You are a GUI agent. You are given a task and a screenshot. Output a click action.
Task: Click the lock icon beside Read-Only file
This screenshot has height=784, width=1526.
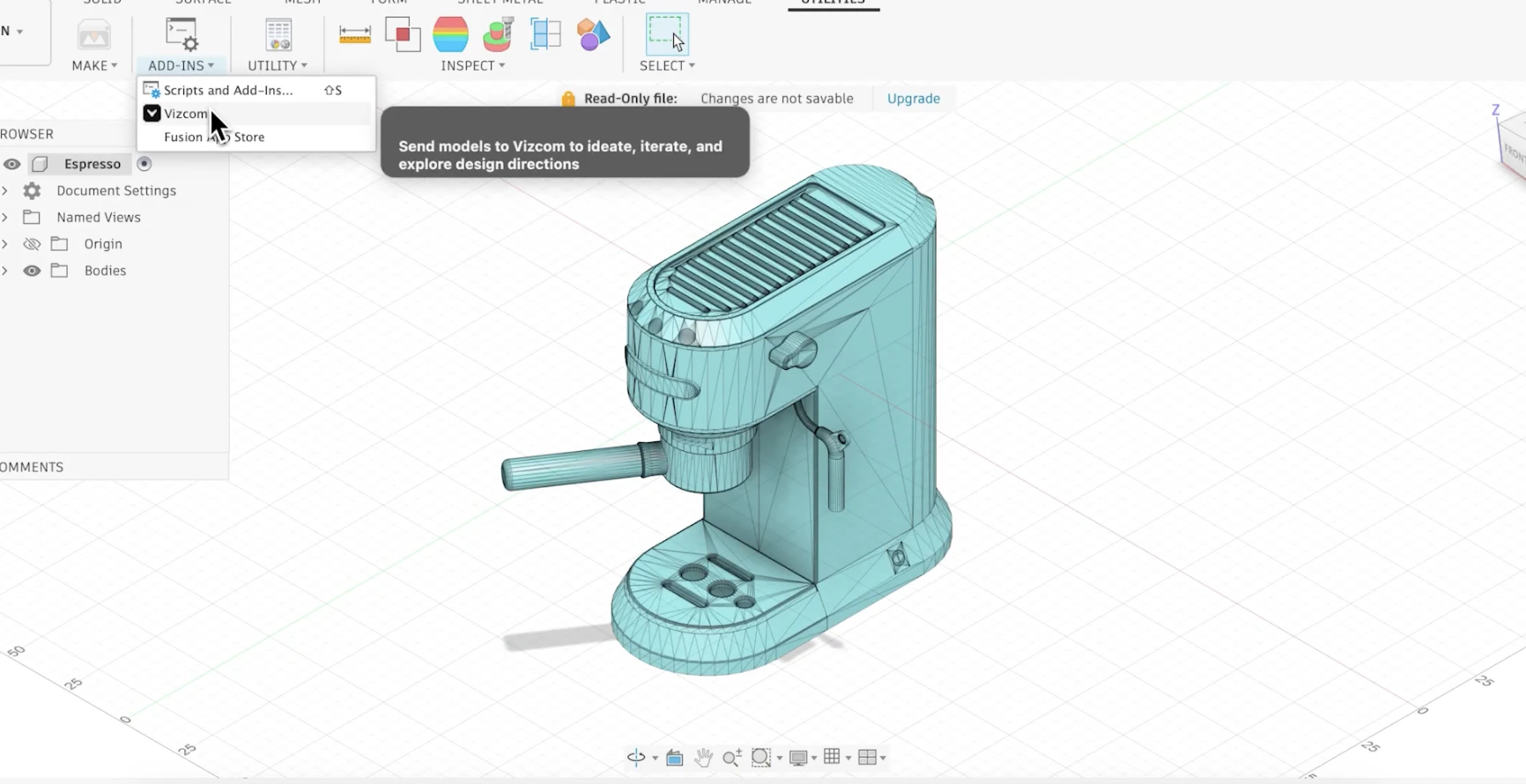click(568, 99)
